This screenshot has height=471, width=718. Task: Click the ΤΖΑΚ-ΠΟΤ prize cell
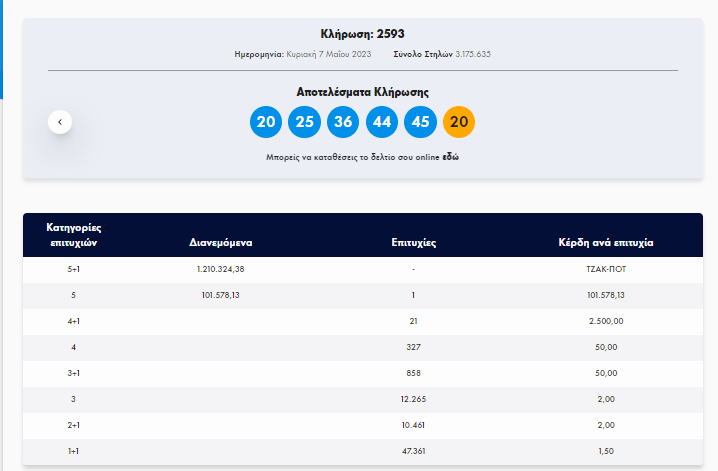coord(606,269)
